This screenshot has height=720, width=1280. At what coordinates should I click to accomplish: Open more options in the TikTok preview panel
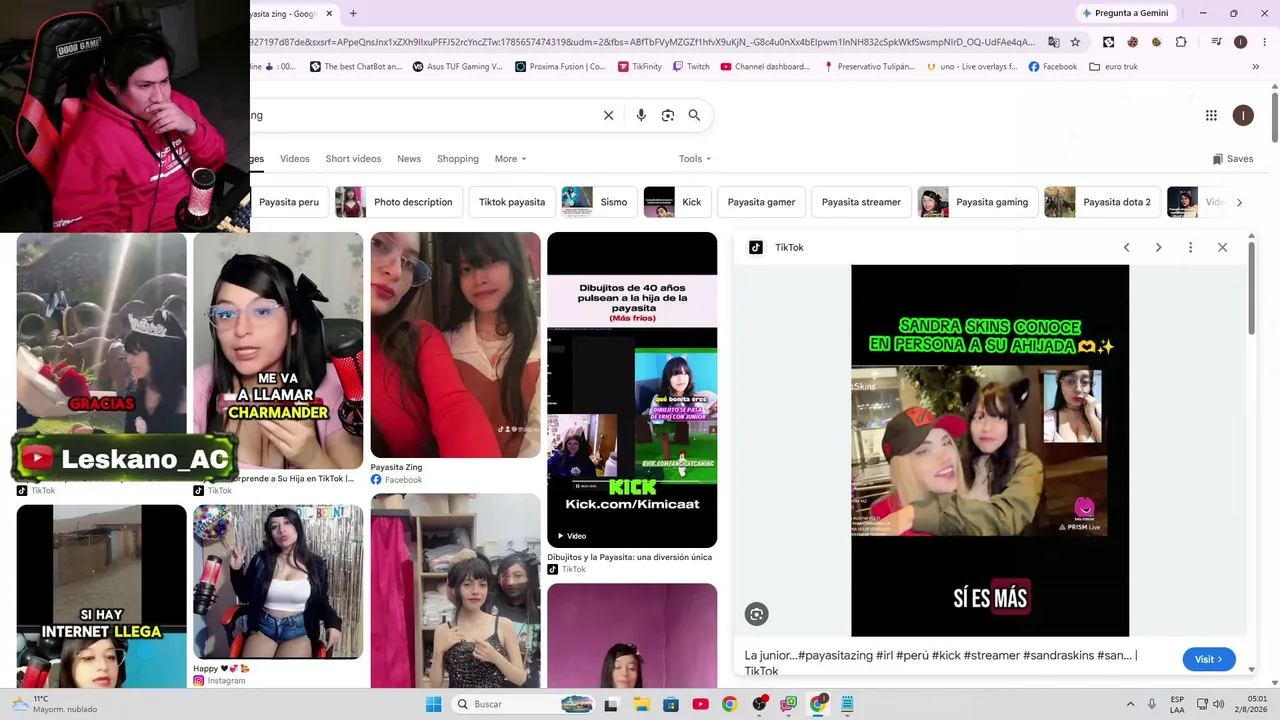[x=1190, y=247]
